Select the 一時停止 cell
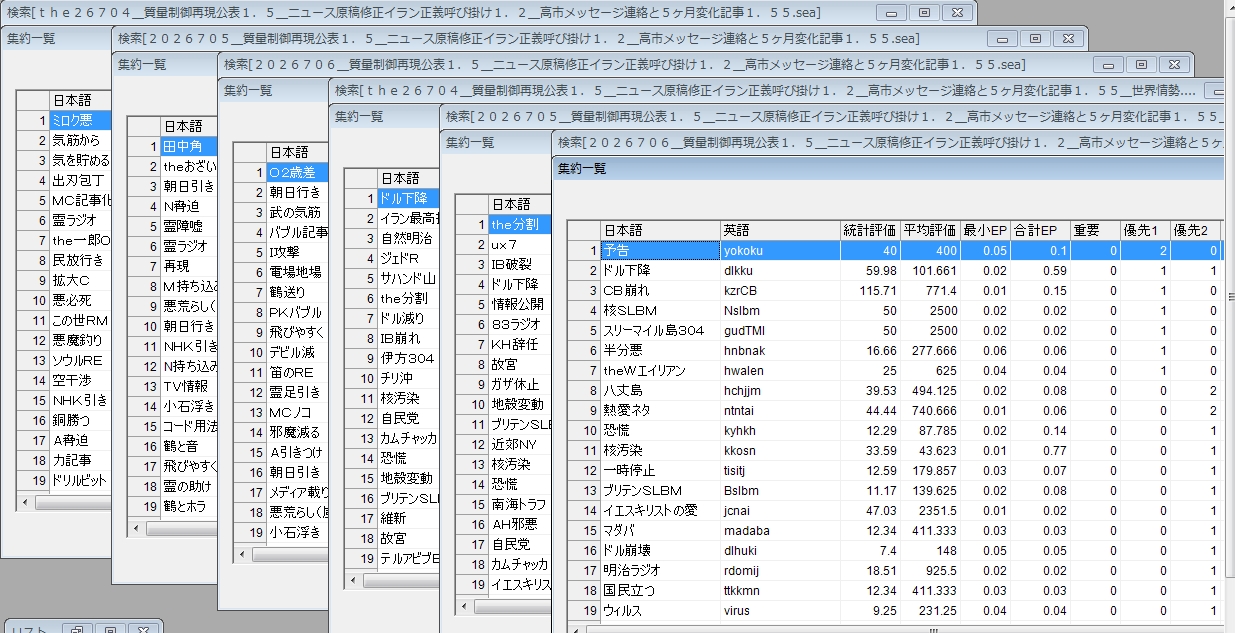 (659, 470)
